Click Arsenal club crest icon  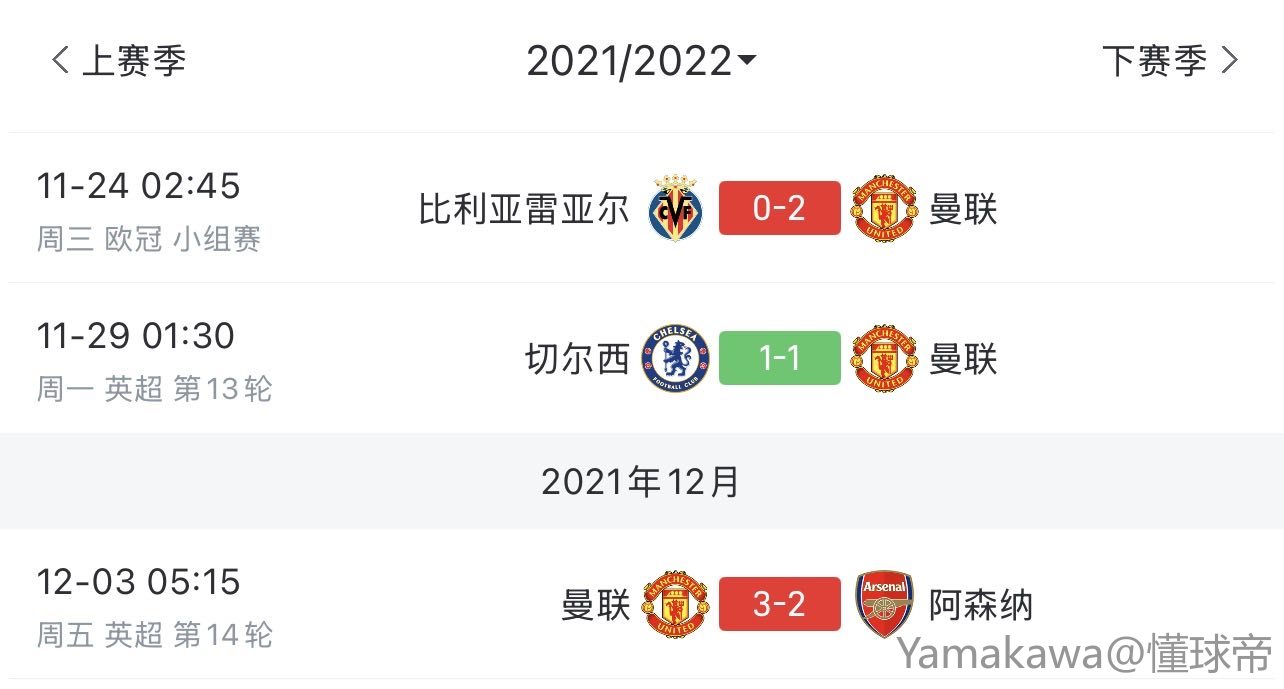tap(884, 605)
